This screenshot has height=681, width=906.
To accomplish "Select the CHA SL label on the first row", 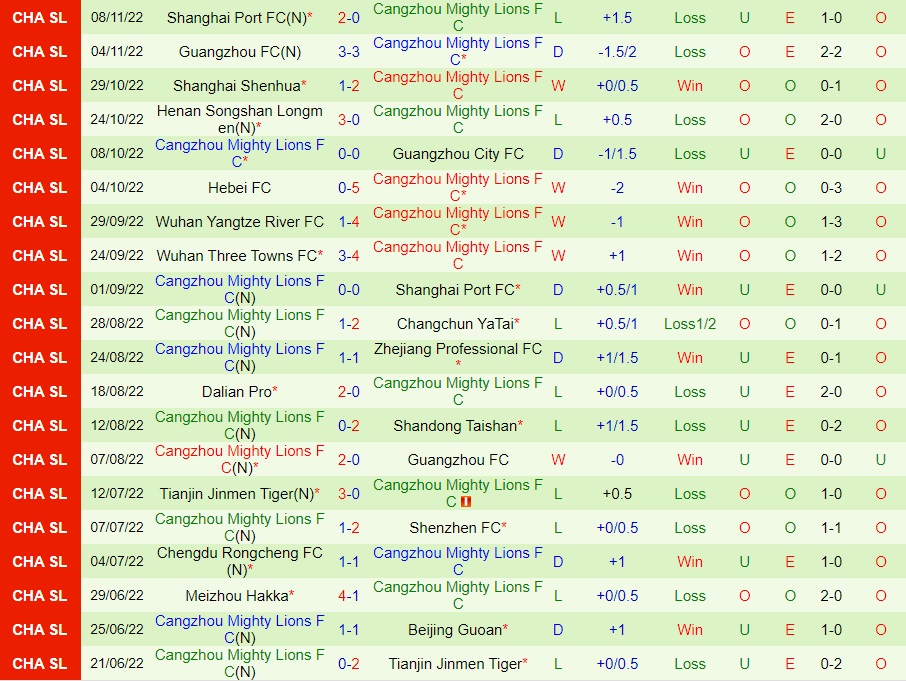I will click(x=40, y=16).
